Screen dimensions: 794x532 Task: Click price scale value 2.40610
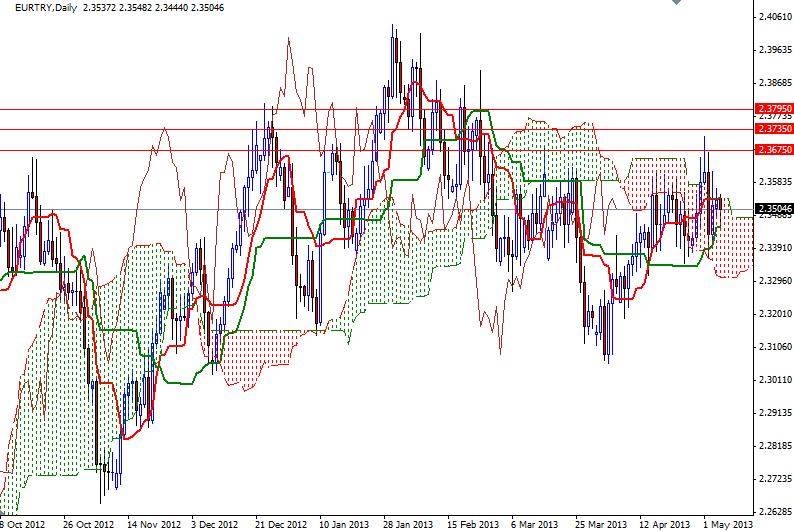click(x=775, y=17)
